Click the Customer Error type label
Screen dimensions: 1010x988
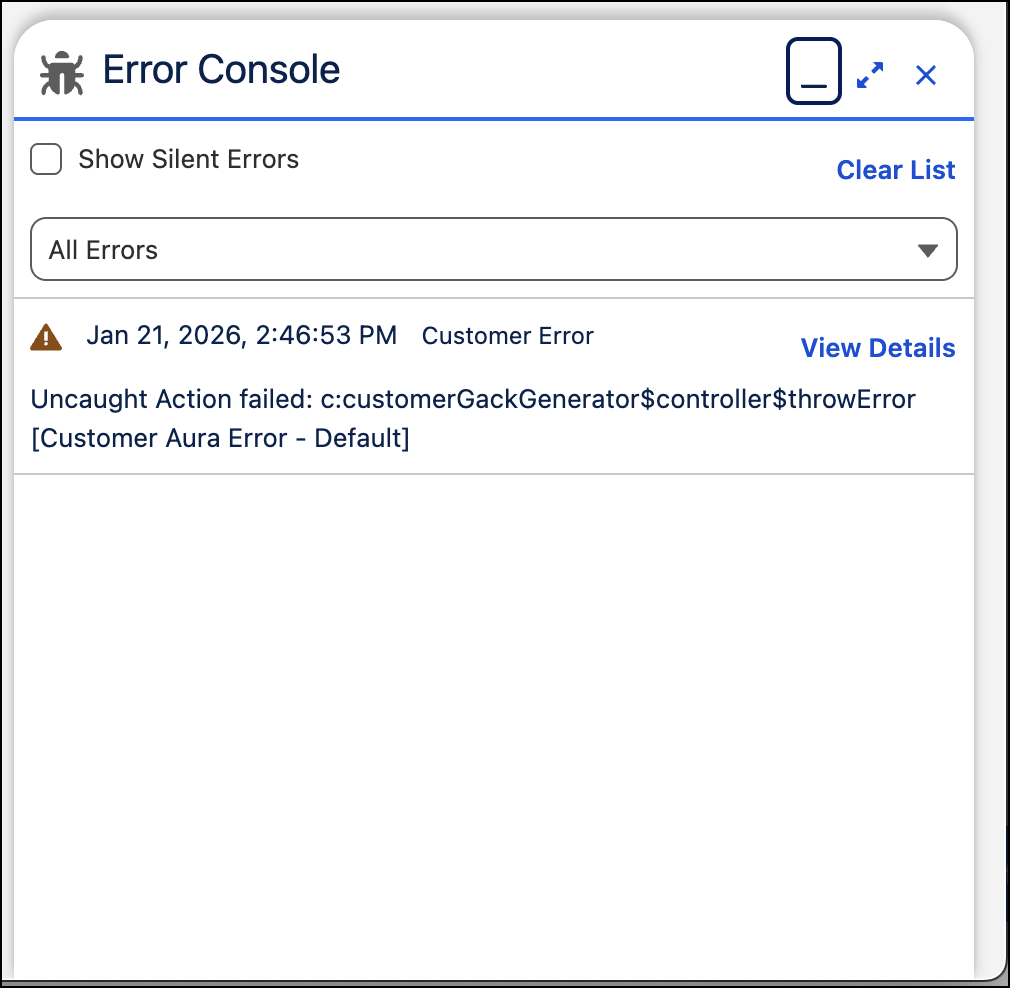pos(508,336)
